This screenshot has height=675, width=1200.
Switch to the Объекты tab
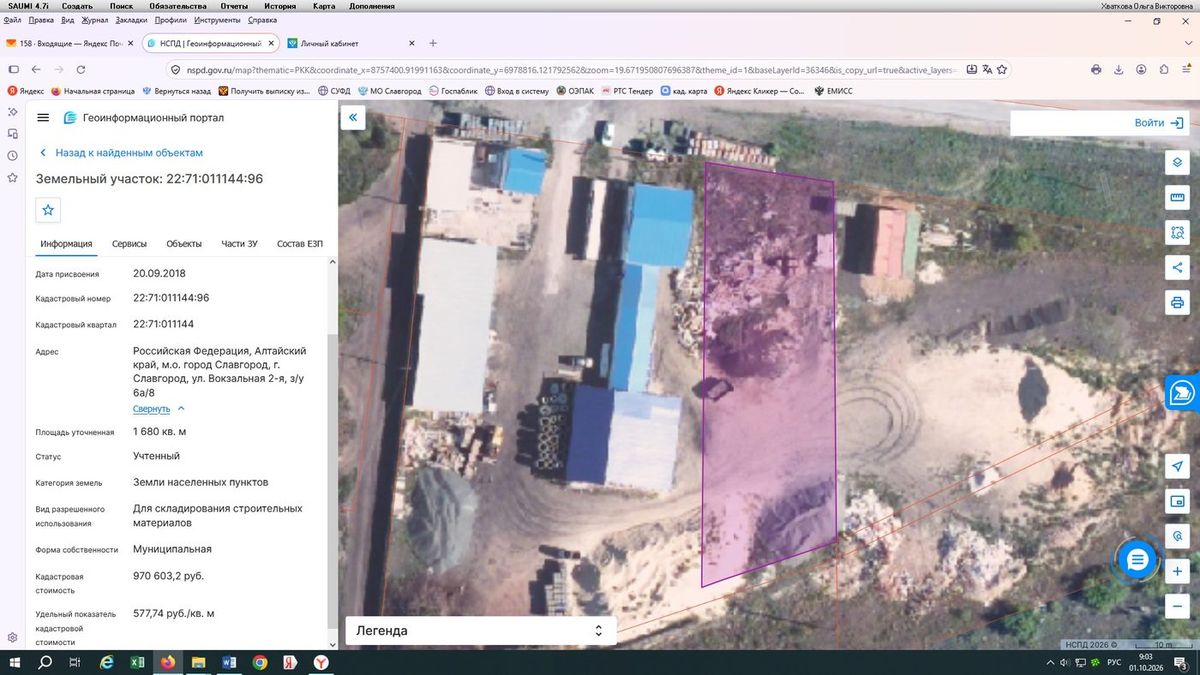coord(184,244)
